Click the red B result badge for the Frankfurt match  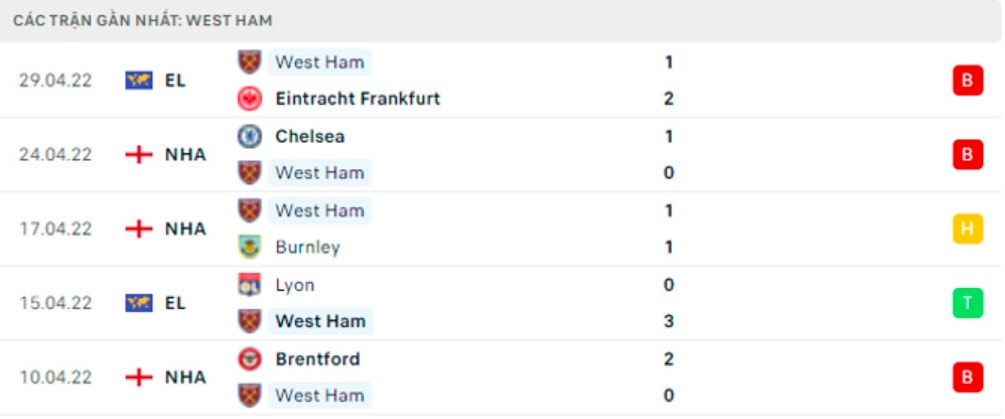pos(967,80)
